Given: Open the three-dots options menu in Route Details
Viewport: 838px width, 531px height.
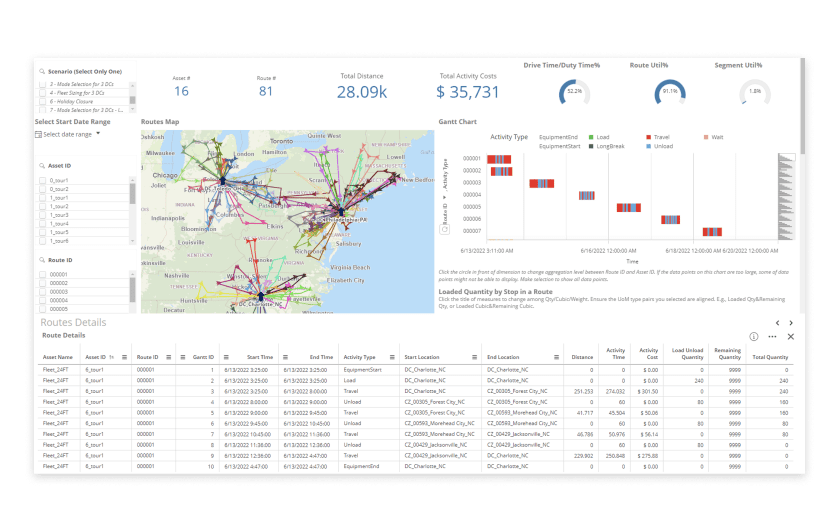Looking at the screenshot, I should pos(772,337).
